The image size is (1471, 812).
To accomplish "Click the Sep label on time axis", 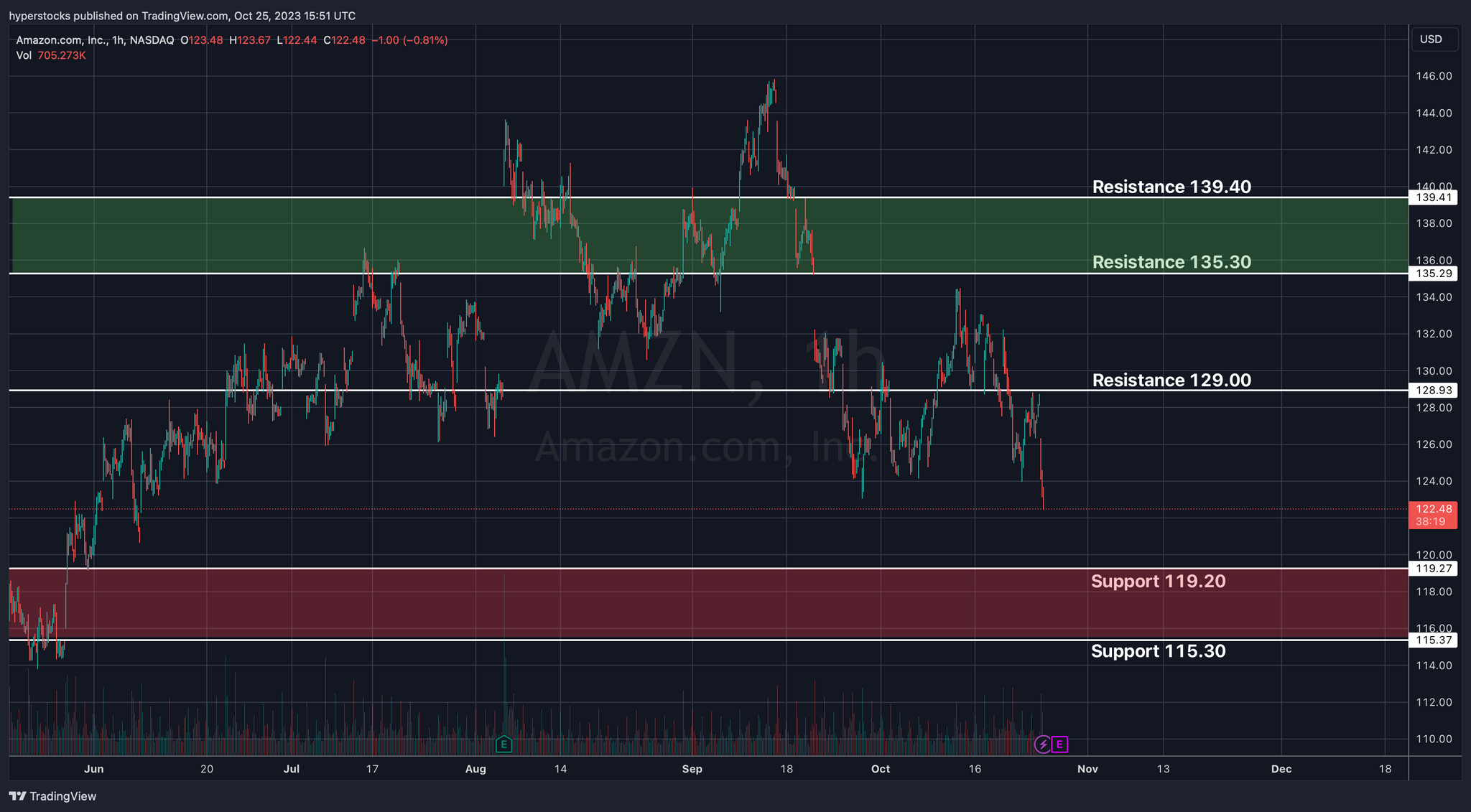I will click(692, 769).
